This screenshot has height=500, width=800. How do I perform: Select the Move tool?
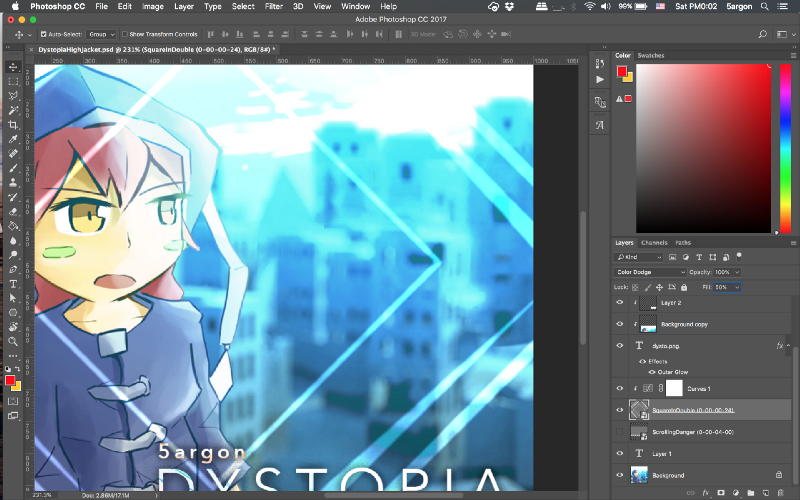pos(13,67)
